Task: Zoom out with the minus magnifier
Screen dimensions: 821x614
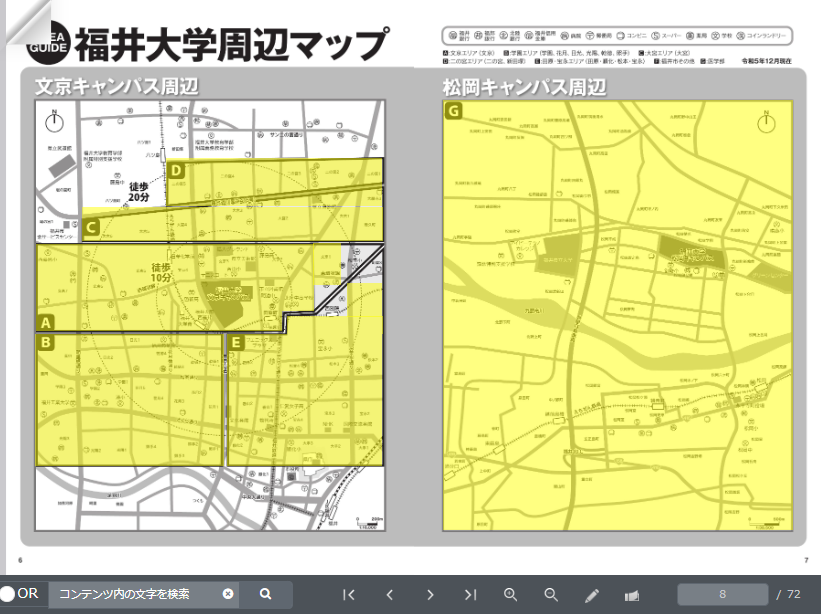Action: click(551, 595)
